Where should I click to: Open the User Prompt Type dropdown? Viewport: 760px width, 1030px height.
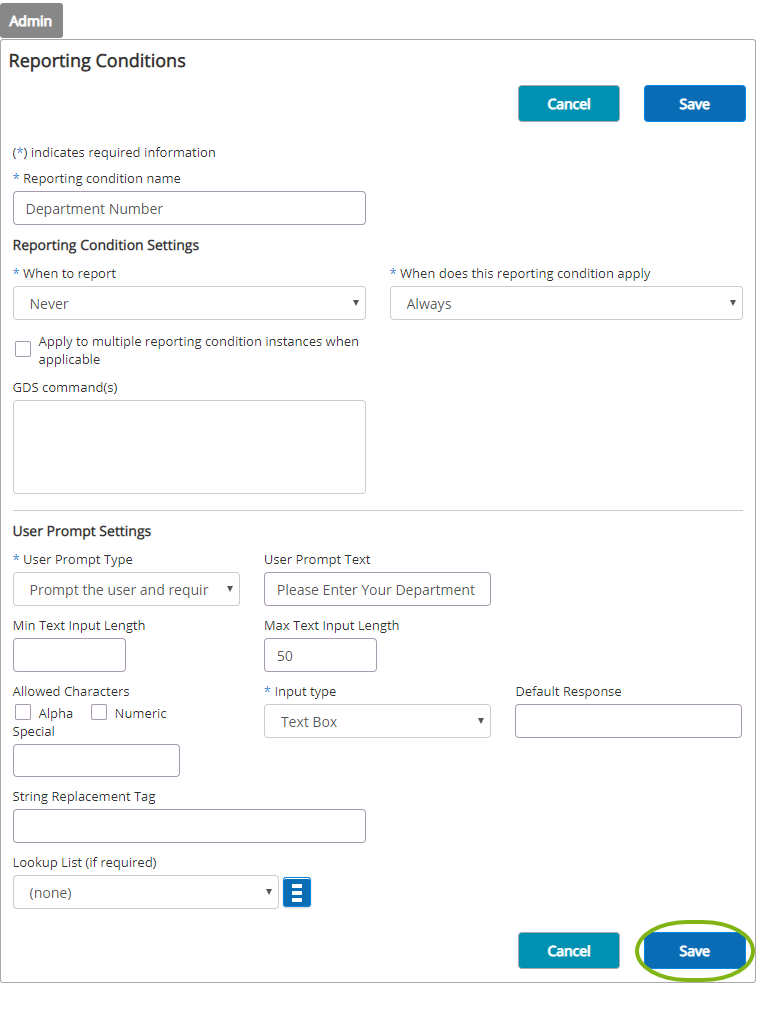click(x=126, y=589)
